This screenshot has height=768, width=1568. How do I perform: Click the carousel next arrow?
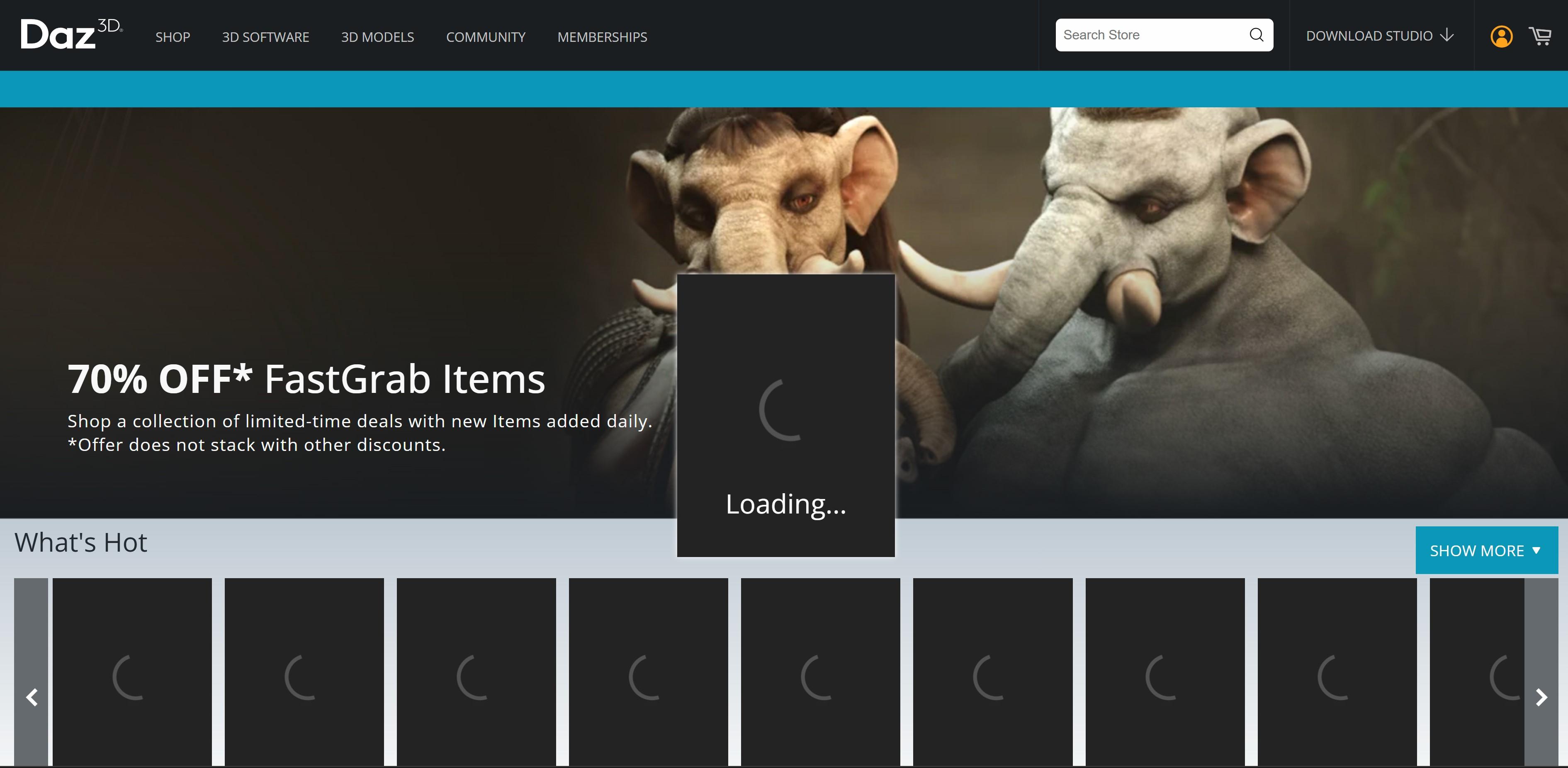pyautogui.click(x=1541, y=697)
